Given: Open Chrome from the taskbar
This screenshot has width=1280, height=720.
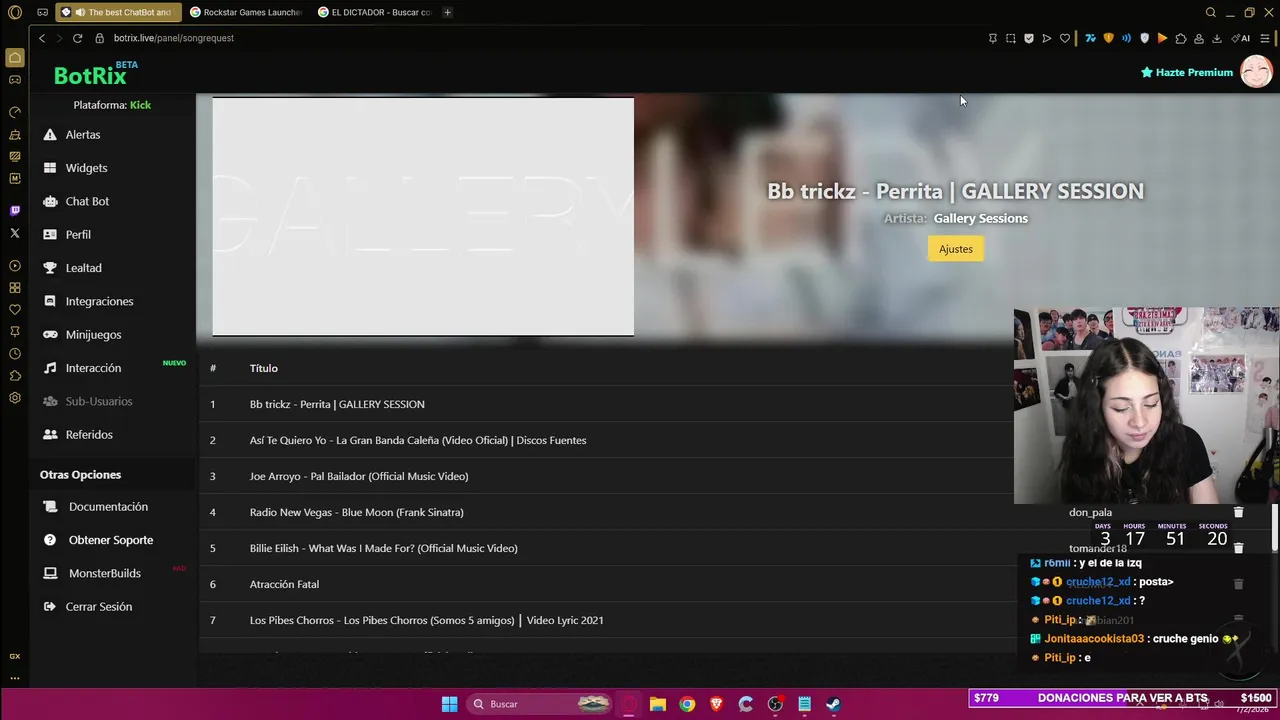Looking at the screenshot, I should (687, 704).
